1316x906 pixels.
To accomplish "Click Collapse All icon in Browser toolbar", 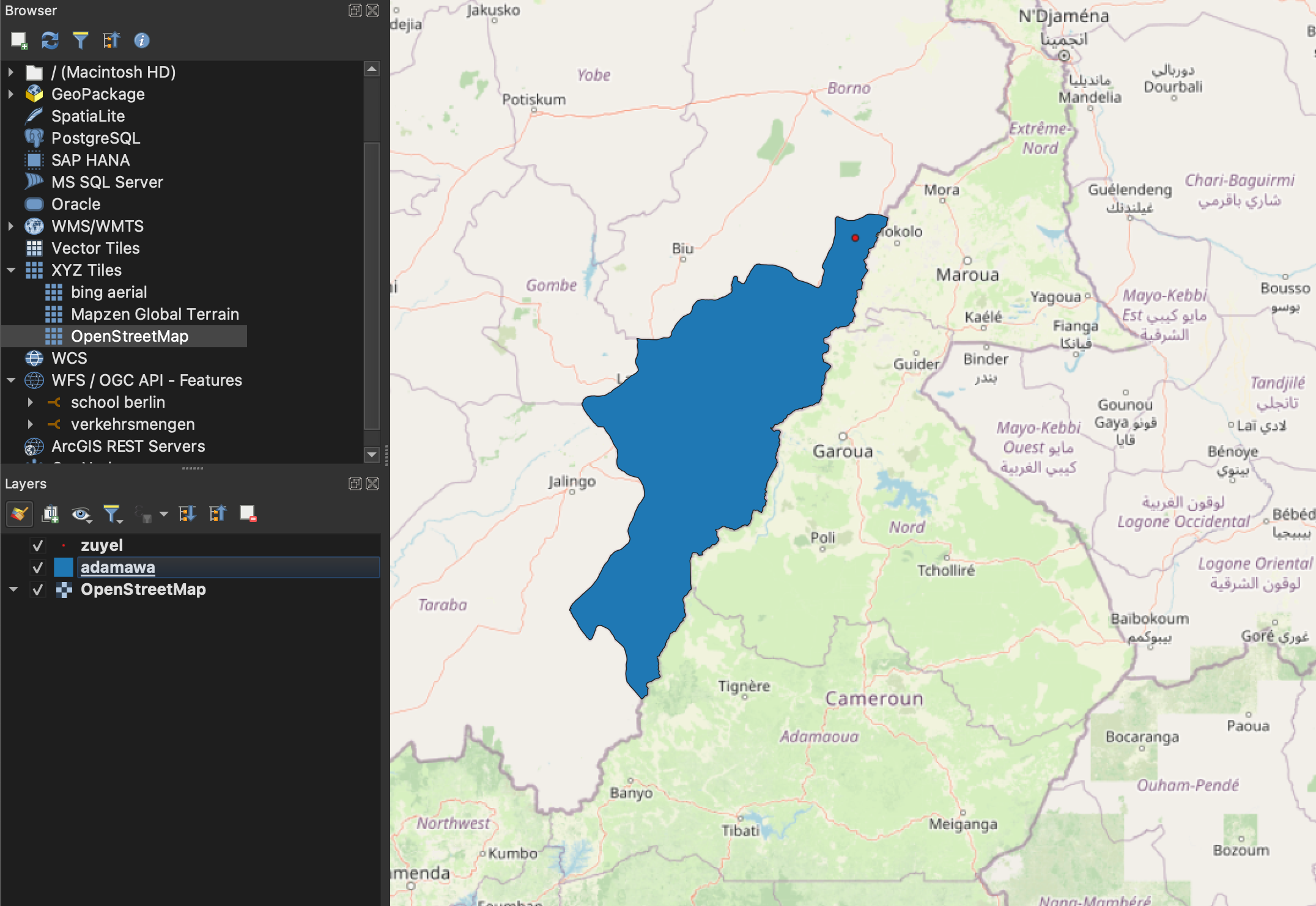I will point(111,40).
